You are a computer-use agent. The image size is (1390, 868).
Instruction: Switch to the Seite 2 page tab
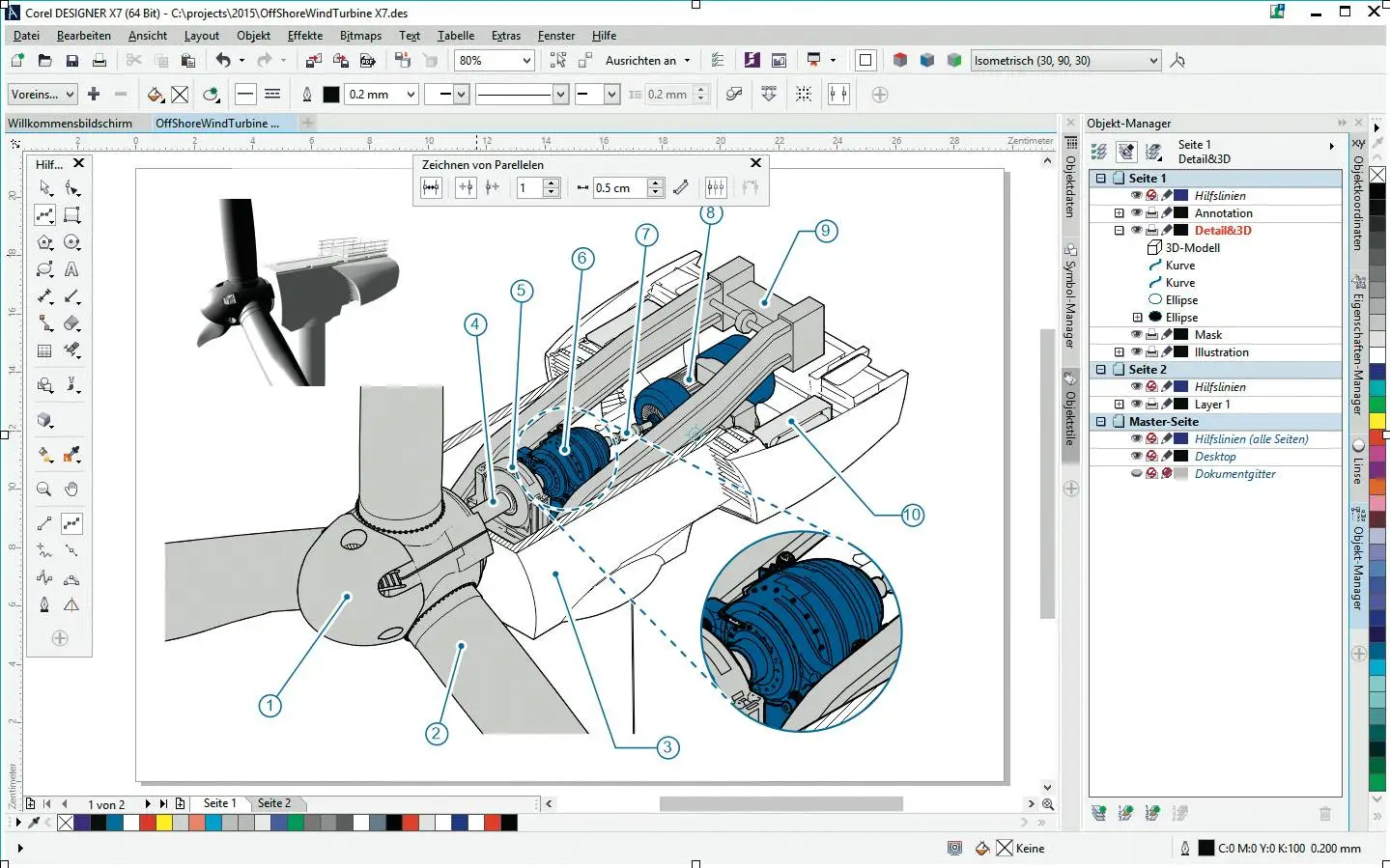click(274, 803)
